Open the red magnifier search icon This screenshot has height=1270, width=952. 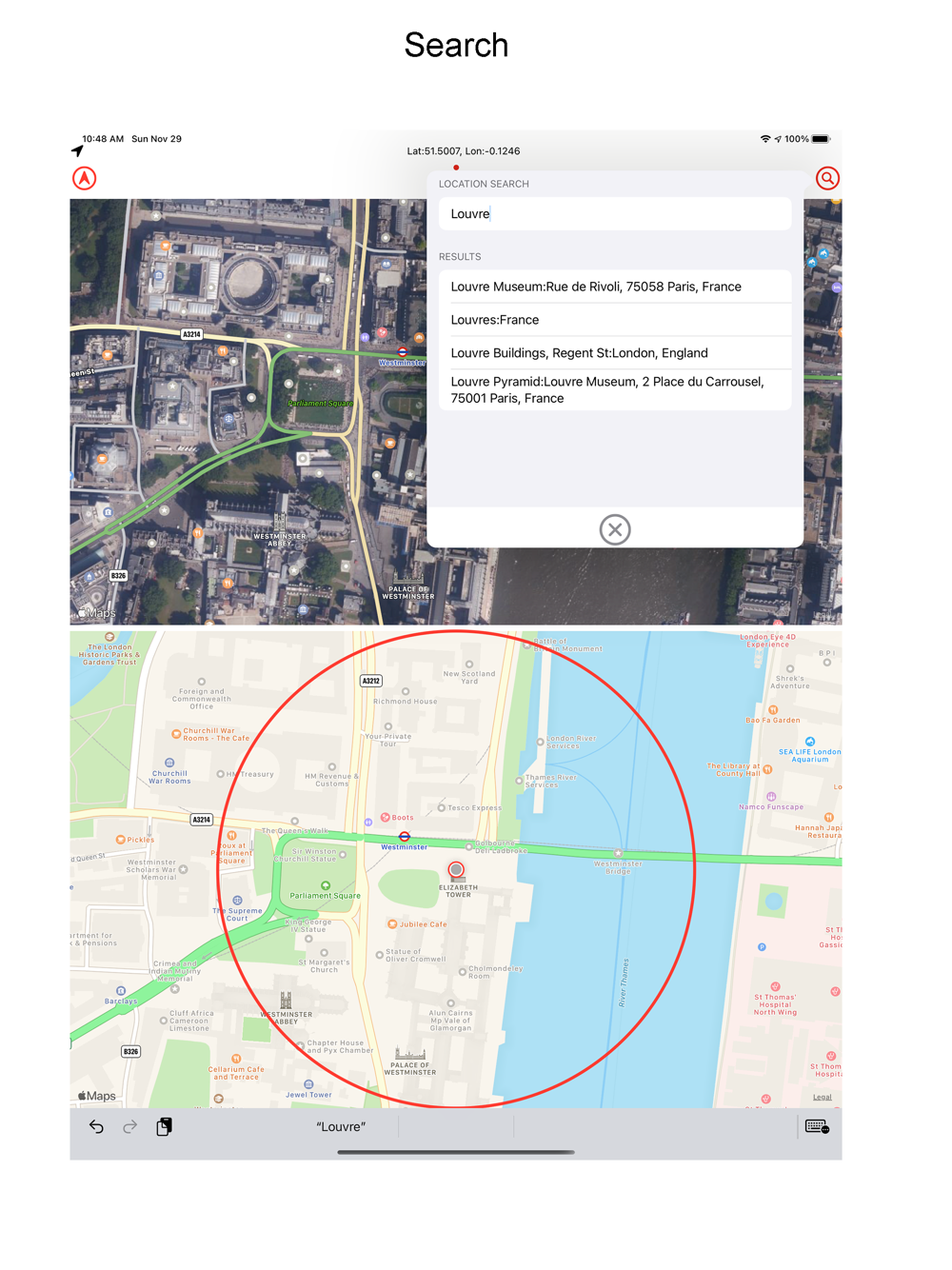pyautogui.click(x=827, y=178)
